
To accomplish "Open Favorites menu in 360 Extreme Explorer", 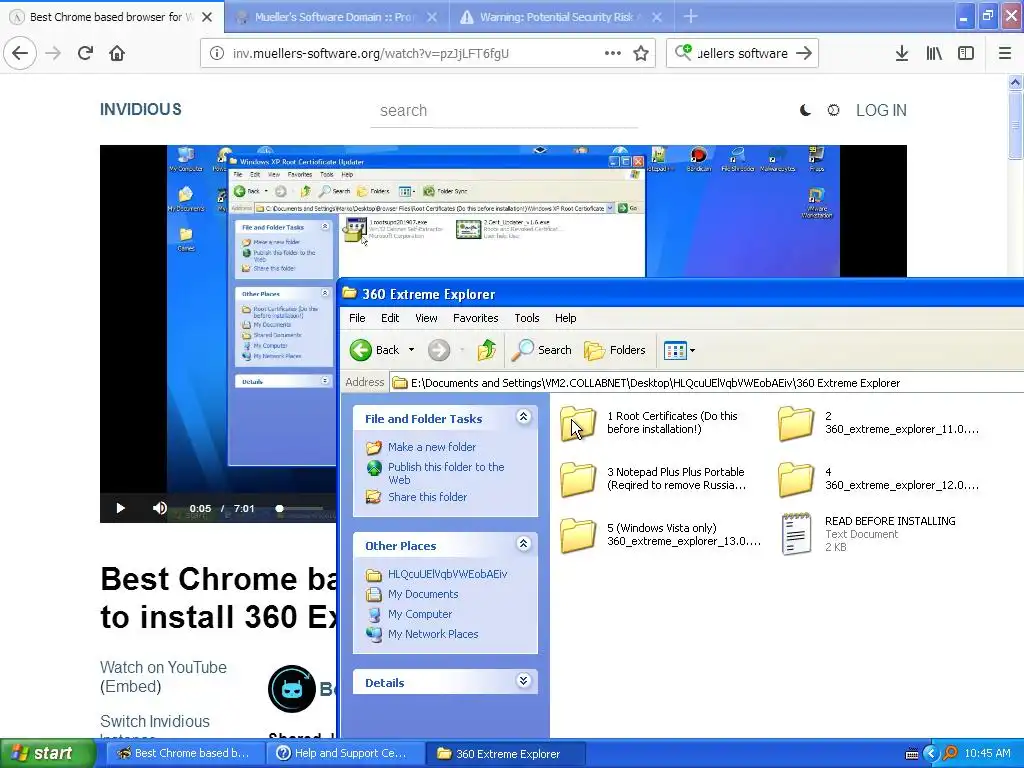I will click(475, 318).
